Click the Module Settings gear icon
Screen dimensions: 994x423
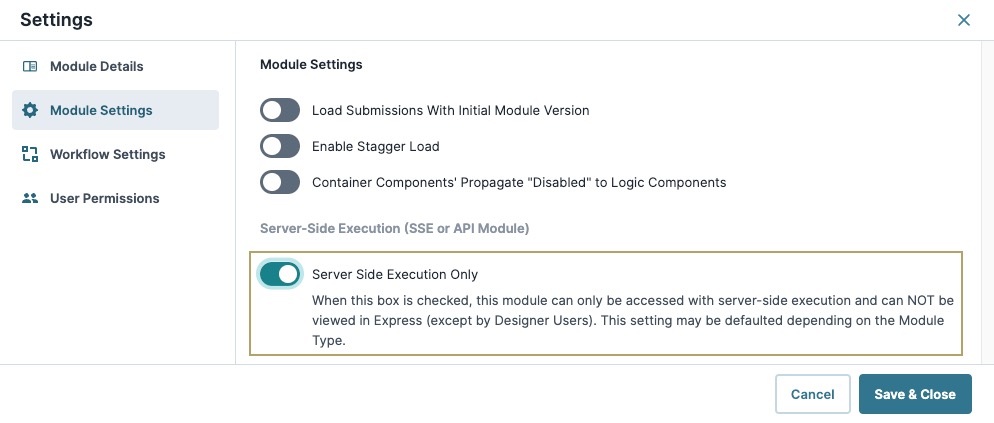coord(30,110)
